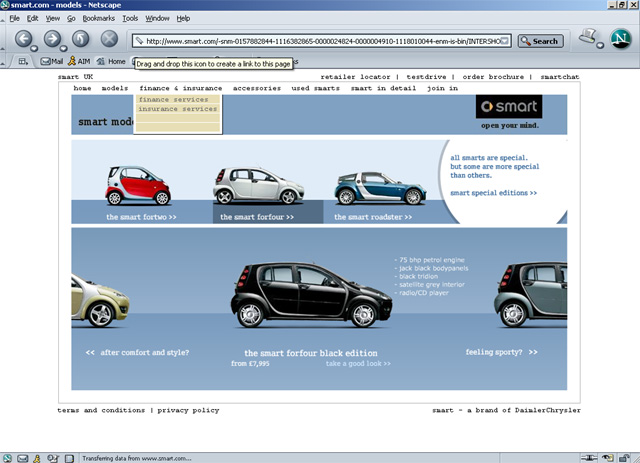Click the Mail icon in status bar

point(22,459)
